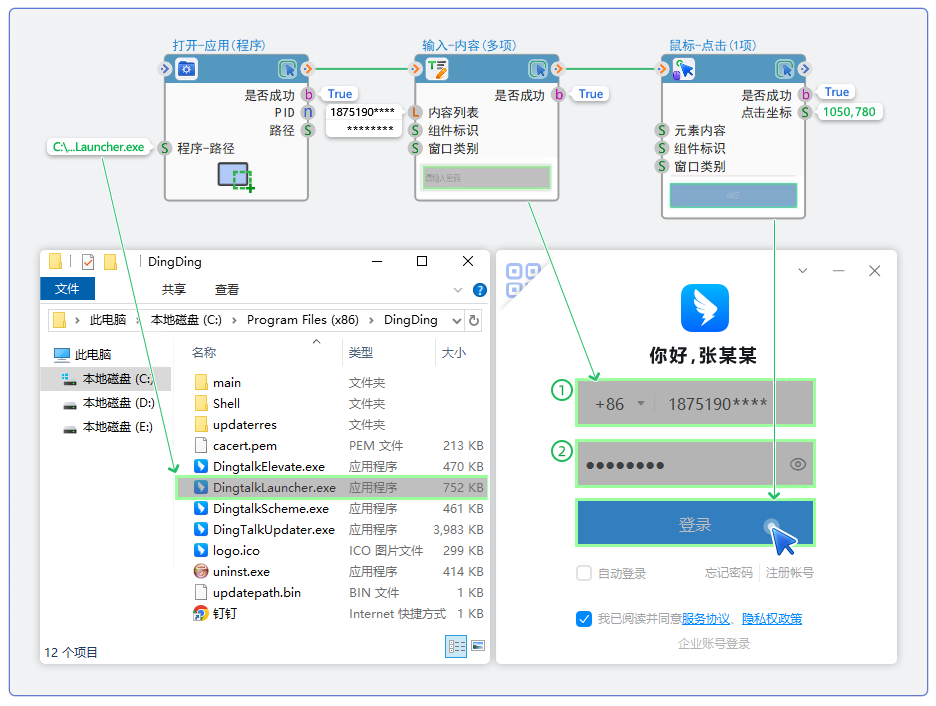
Task: Uncheck the 我已阅读并同意 agreement checkbox
Action: pyautogui.click(x=584, y=619)
